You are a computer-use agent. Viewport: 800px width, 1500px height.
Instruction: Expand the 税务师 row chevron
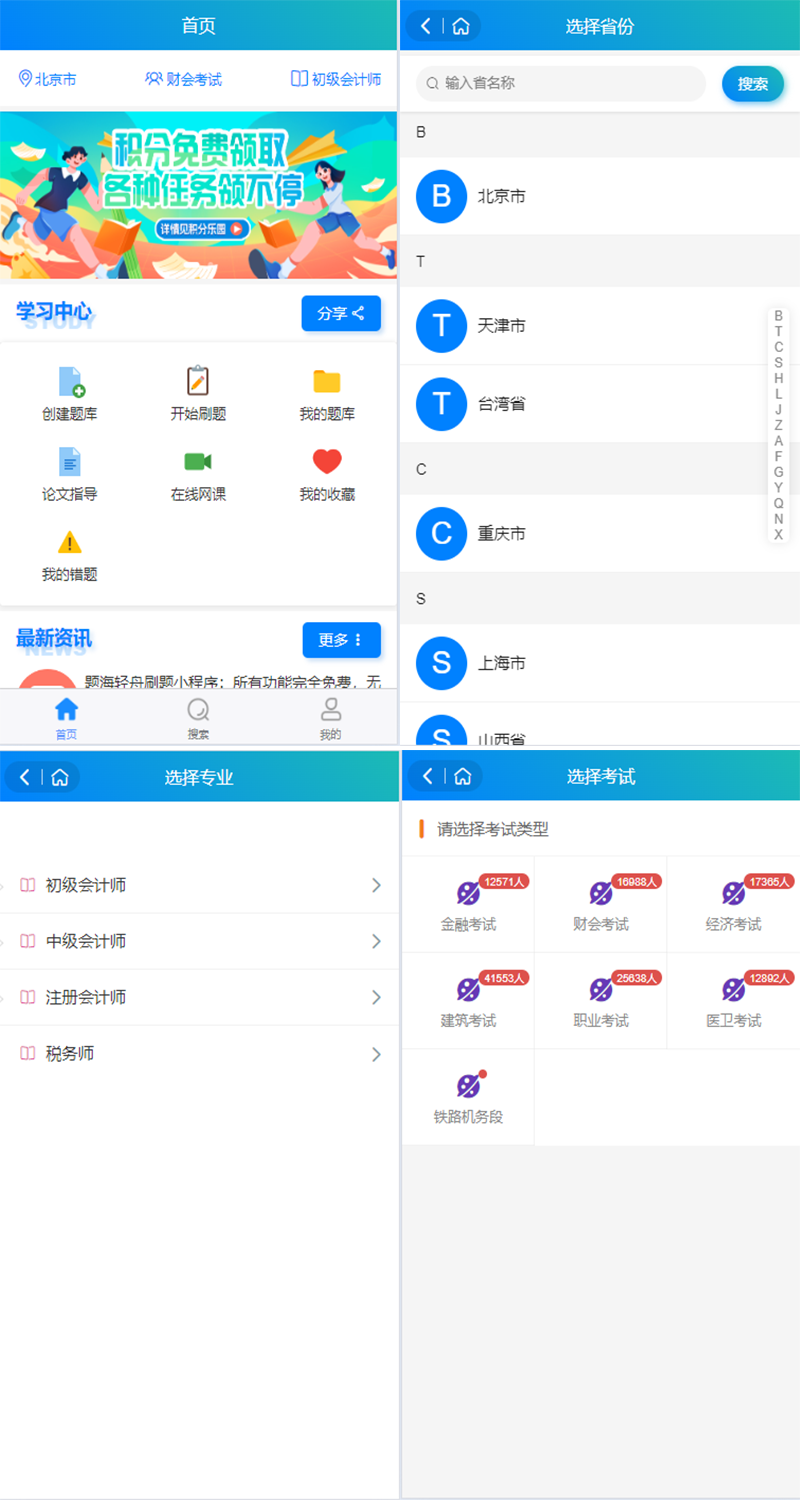coord(376,1054)
